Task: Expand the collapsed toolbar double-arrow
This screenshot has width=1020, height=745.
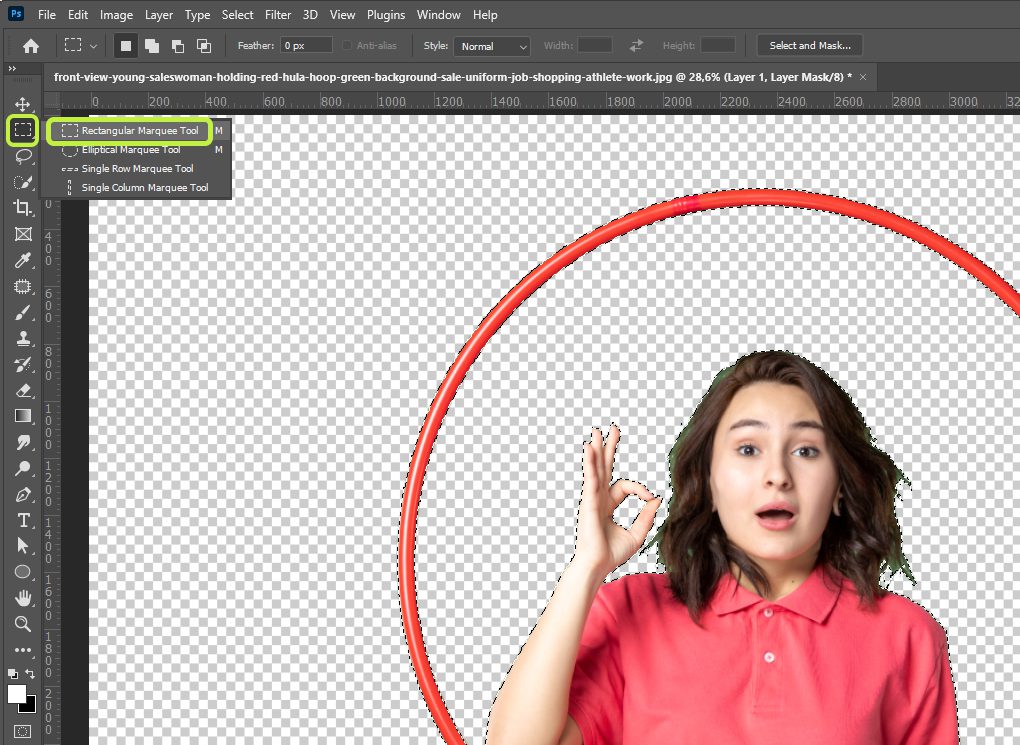Action: (12, 69)
